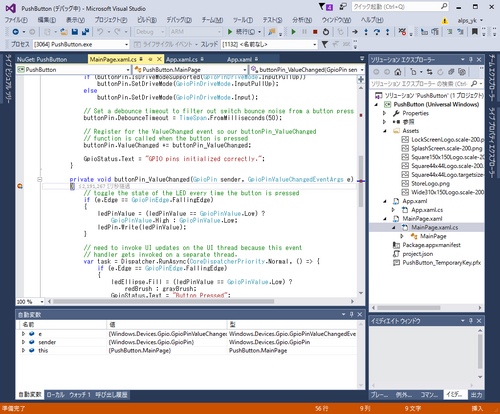Expand the 参照 references node
The width and height of the screenshot is (500, 414).
click(x=385, y=122)
